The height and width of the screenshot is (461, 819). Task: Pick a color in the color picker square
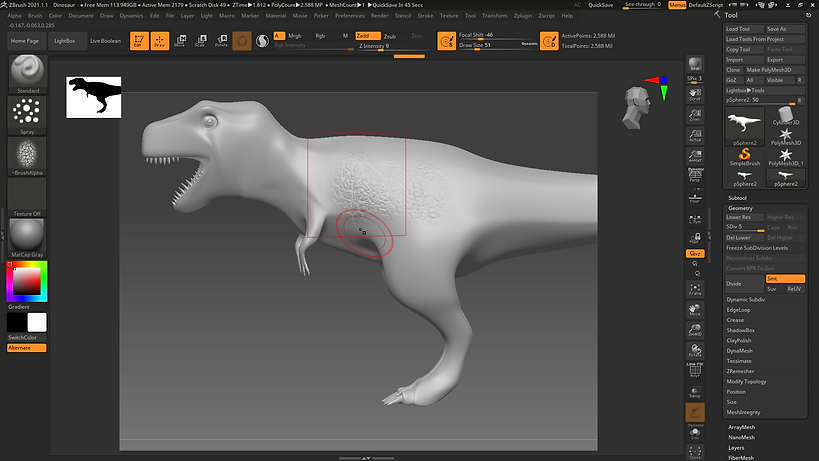coord(27,282)
